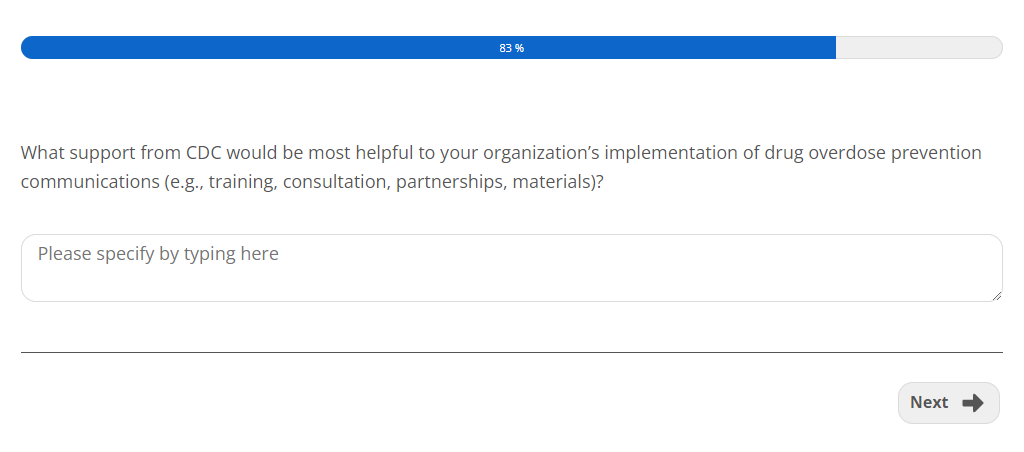Screen dimensions: 1024x452
Task: Click the horizontal divider line above Next
Action: [x=511, y=352]
